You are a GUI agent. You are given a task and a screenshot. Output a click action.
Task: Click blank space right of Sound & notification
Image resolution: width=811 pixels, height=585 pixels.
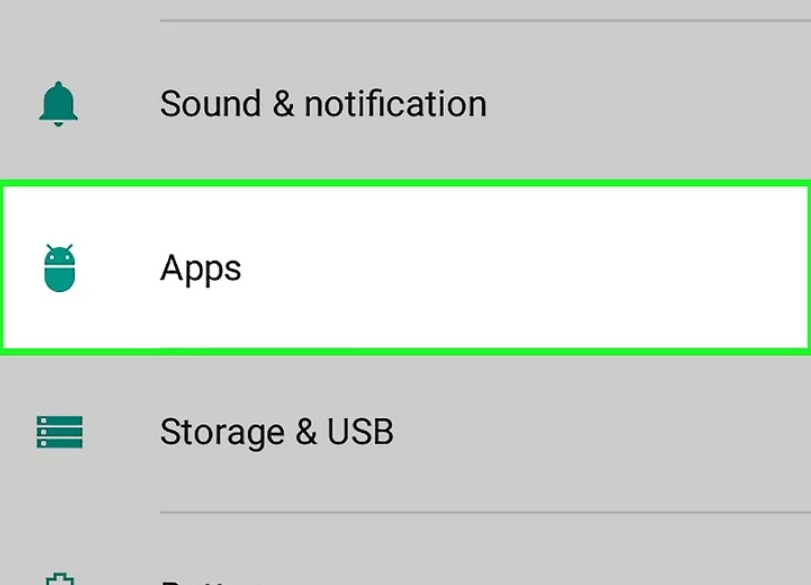click(647, 104)
